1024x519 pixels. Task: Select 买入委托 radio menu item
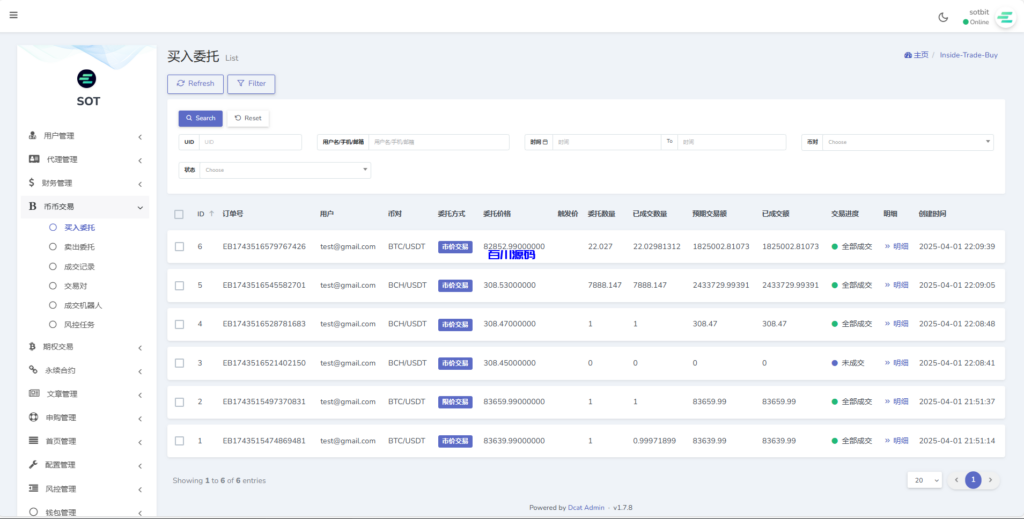point(53,228)
